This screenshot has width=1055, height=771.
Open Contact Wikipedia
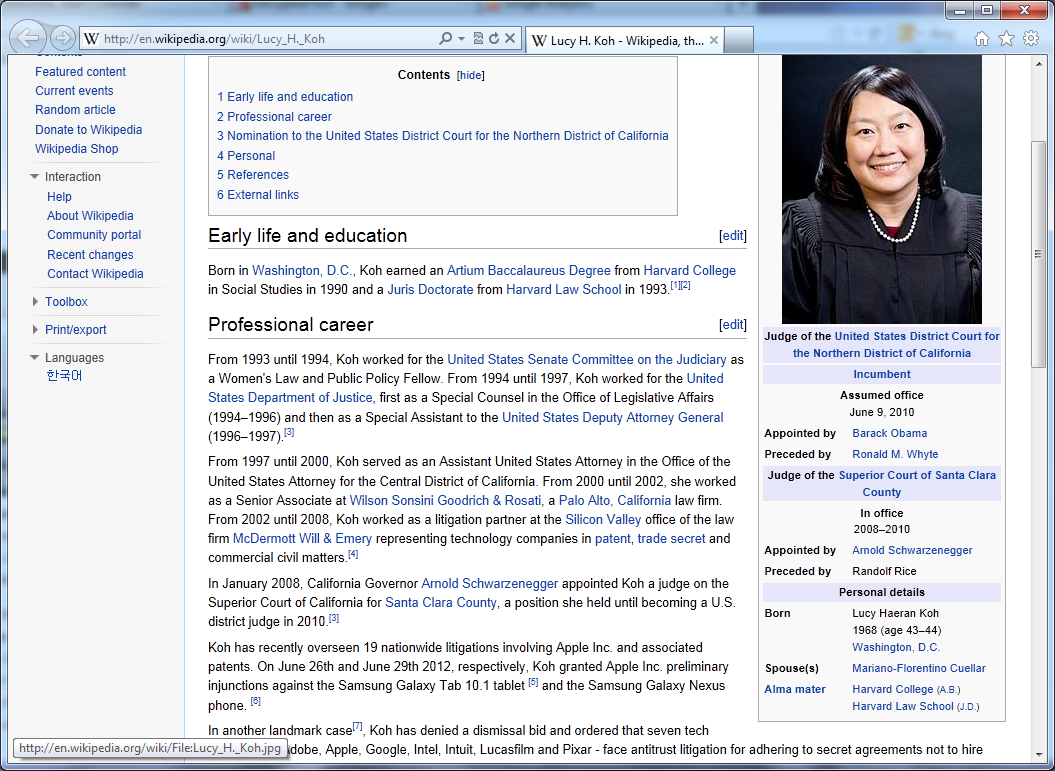pyautogui.click(x=95, y=274)
